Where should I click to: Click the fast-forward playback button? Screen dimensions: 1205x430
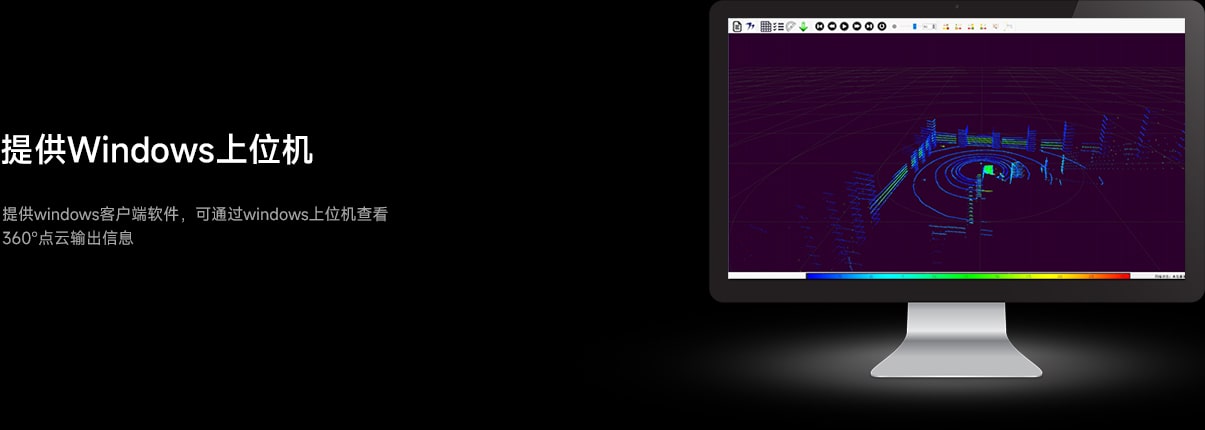(x=857, y=26)
